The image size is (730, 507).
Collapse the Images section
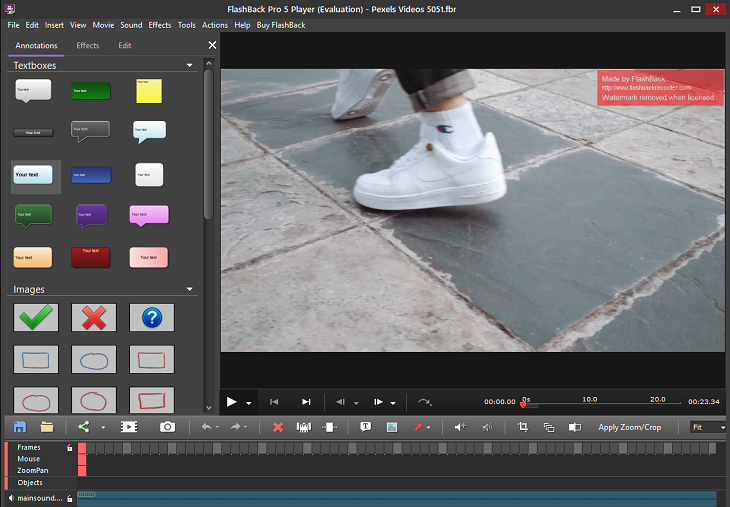click(x=189, y=289)
